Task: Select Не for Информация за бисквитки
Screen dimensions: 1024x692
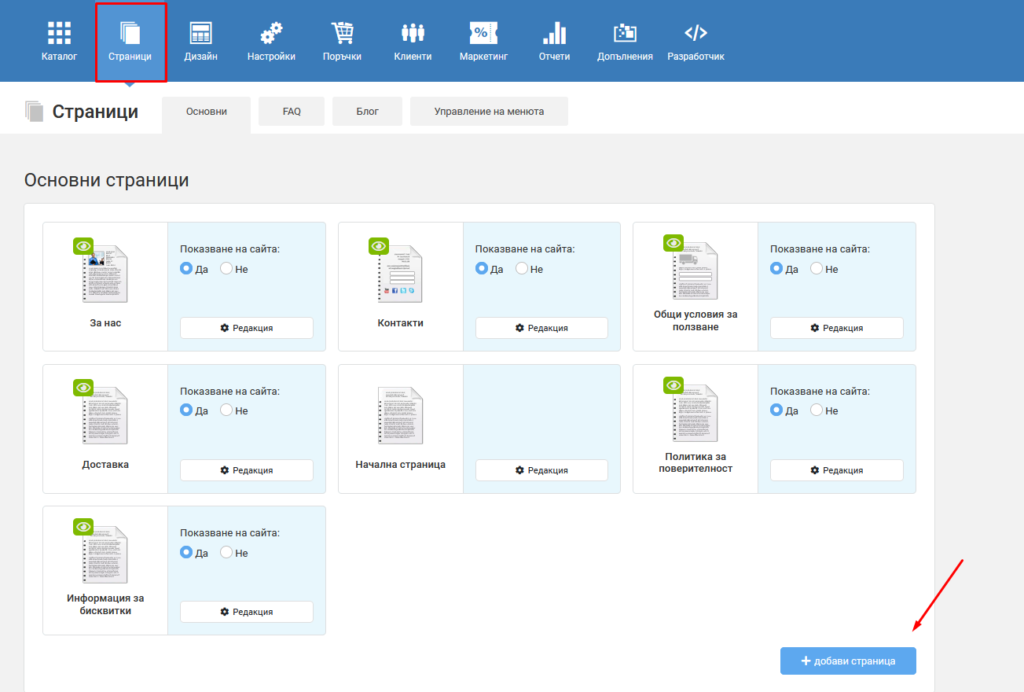Action: (x=226, y=552)
